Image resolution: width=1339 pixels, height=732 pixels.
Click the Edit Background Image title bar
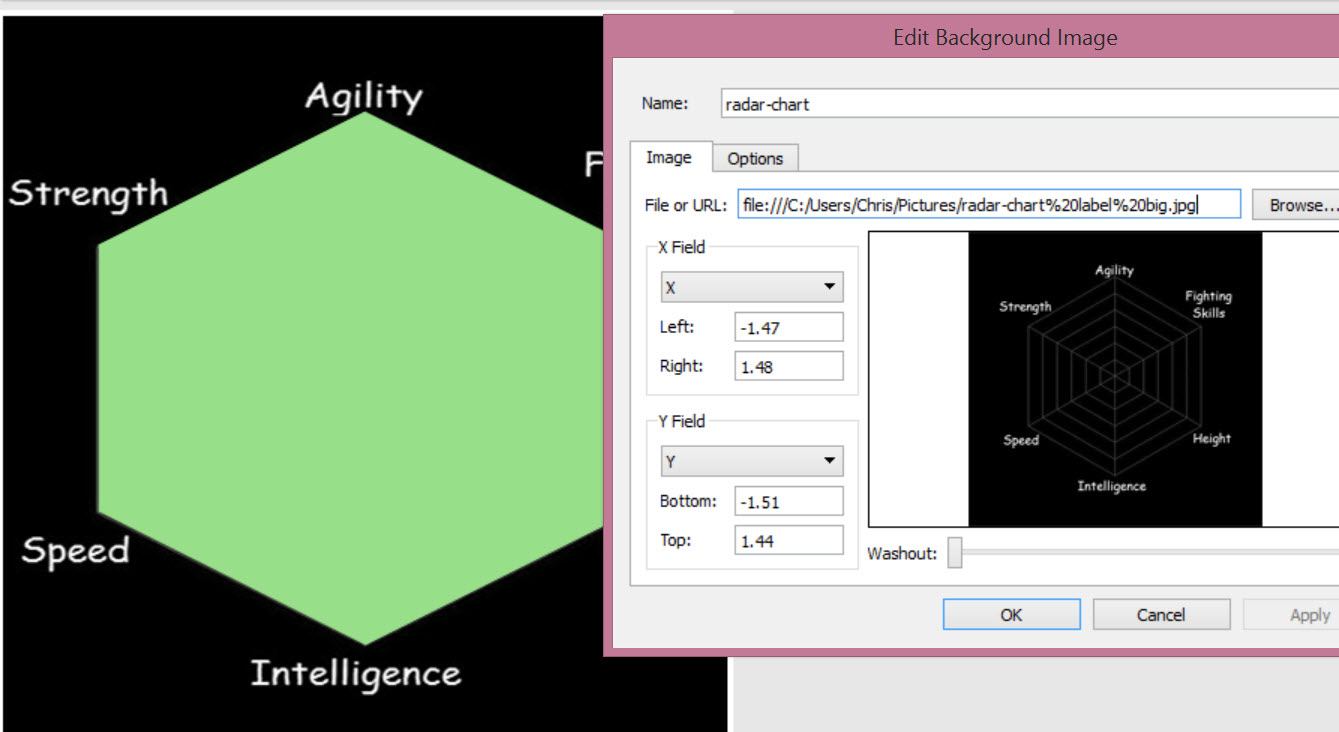(1004, 39)
